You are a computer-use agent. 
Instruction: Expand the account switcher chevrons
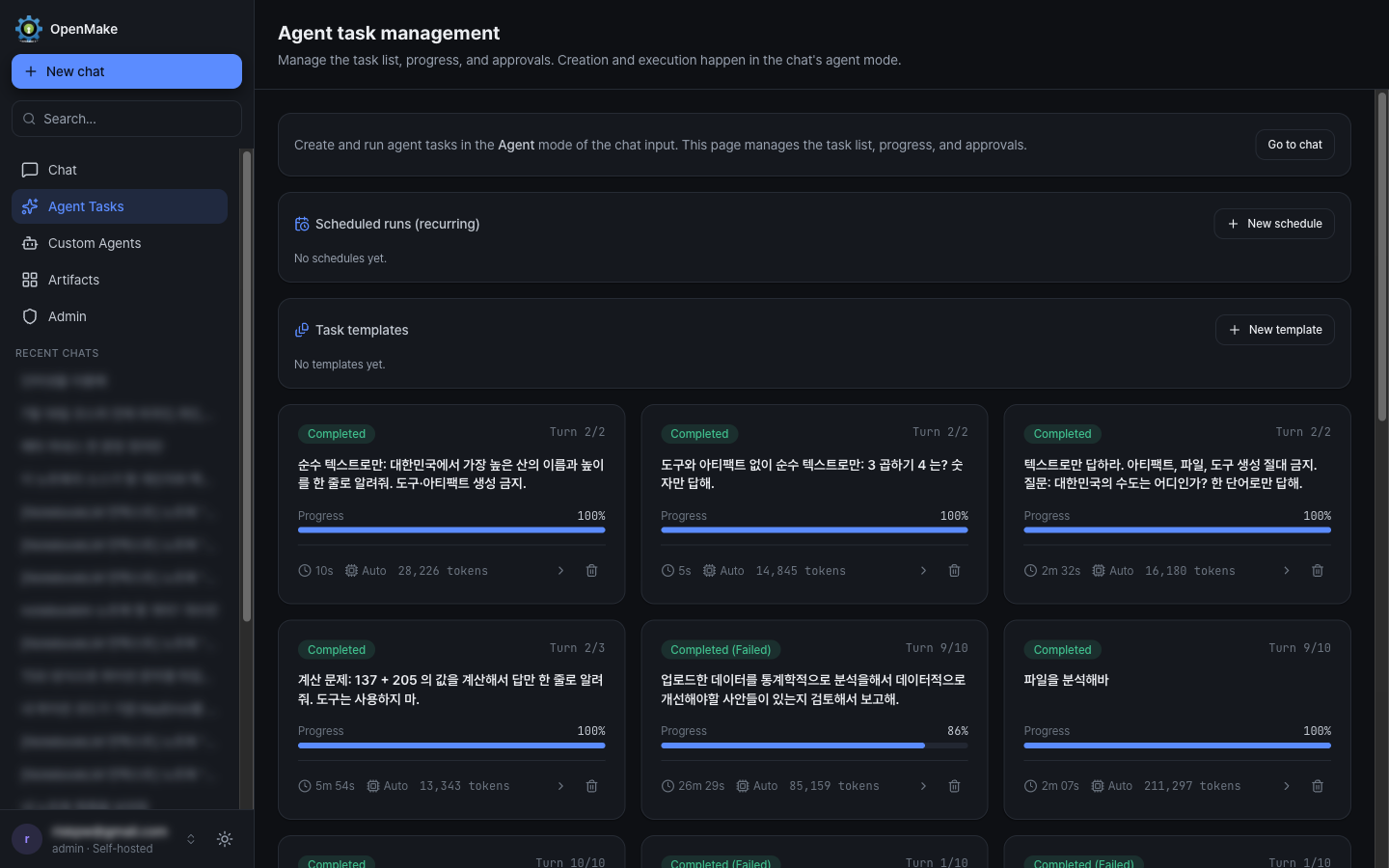[191, 839]
